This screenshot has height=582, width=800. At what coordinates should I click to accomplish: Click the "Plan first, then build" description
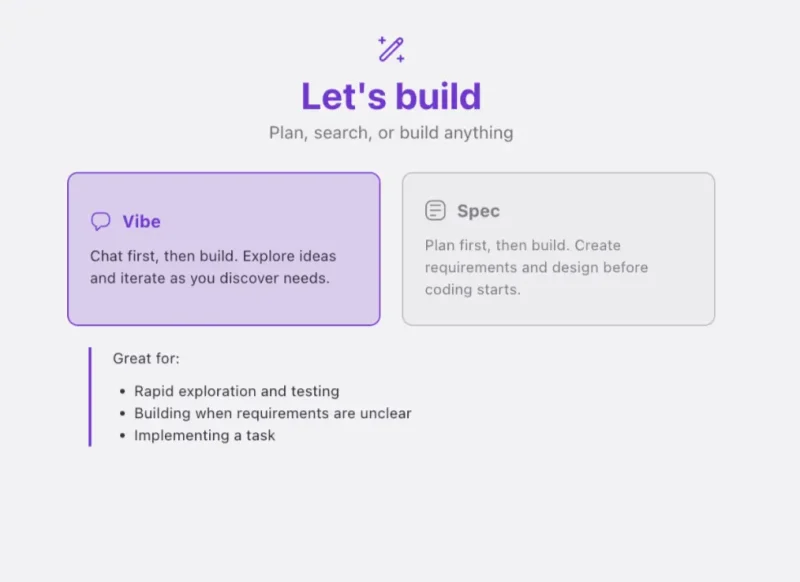click(x=522, y=245)
